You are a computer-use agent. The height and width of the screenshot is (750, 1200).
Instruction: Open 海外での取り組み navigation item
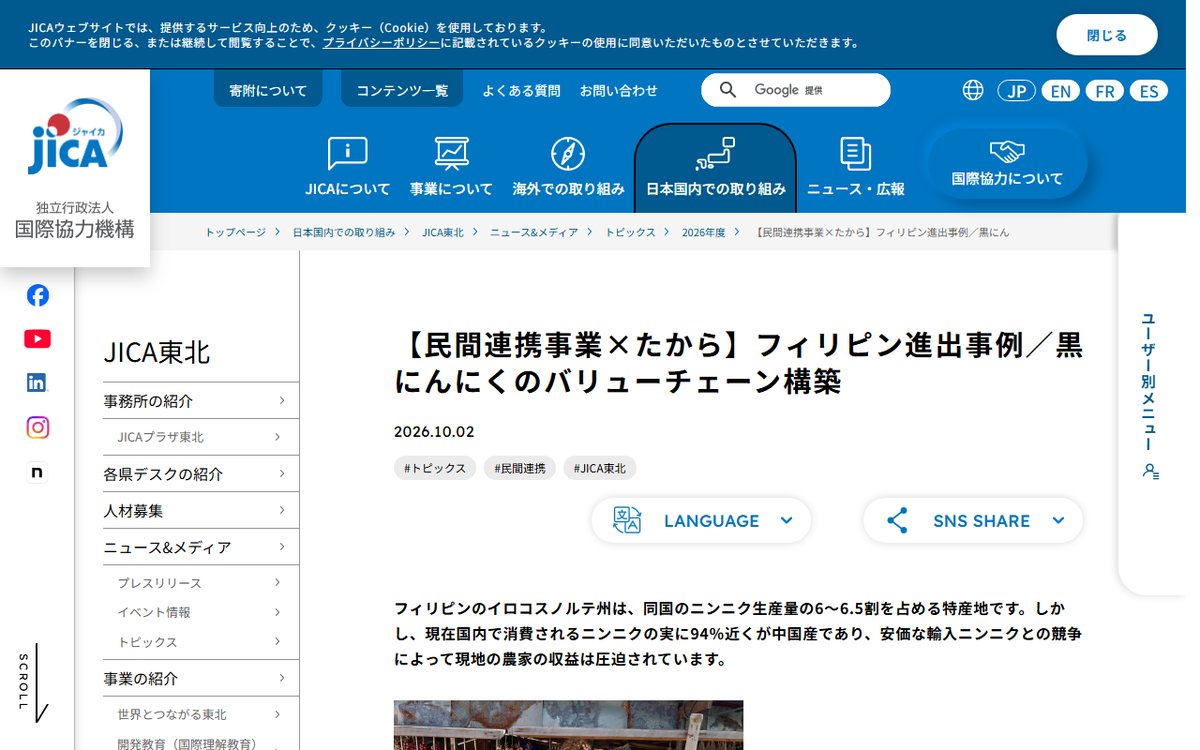point(568,167)
